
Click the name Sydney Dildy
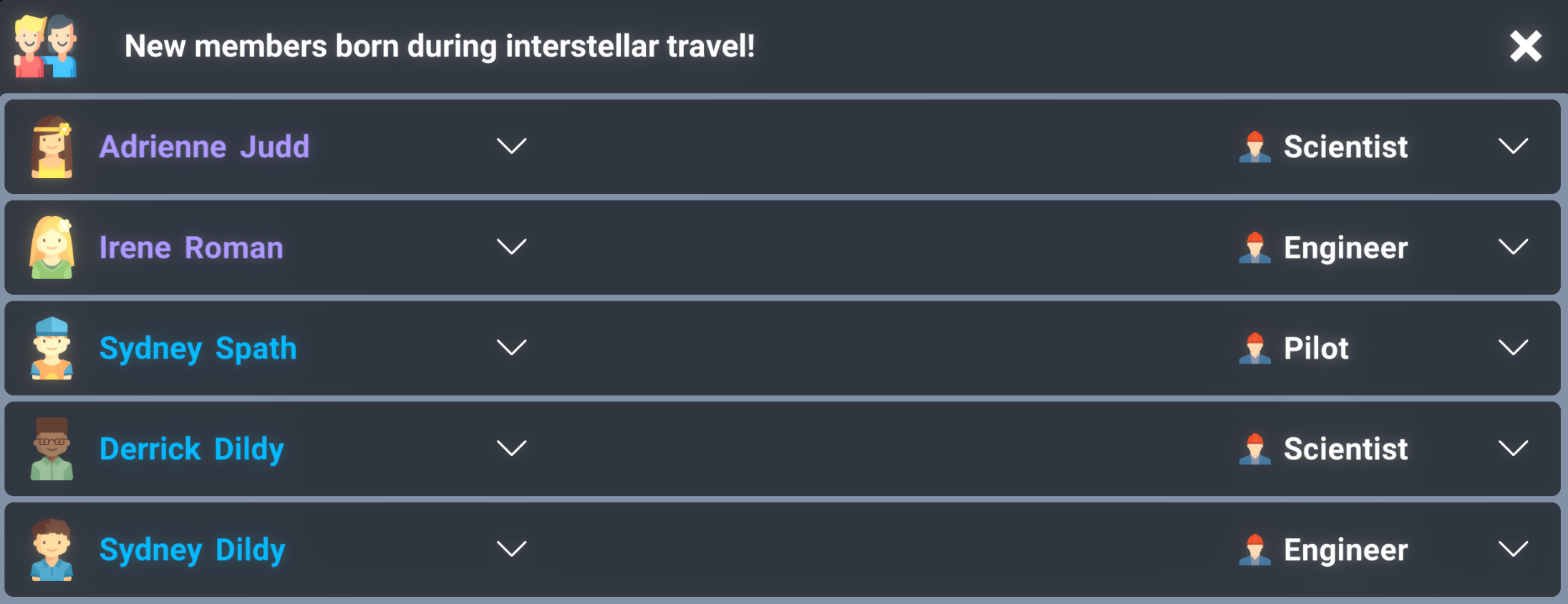(192, 550)
